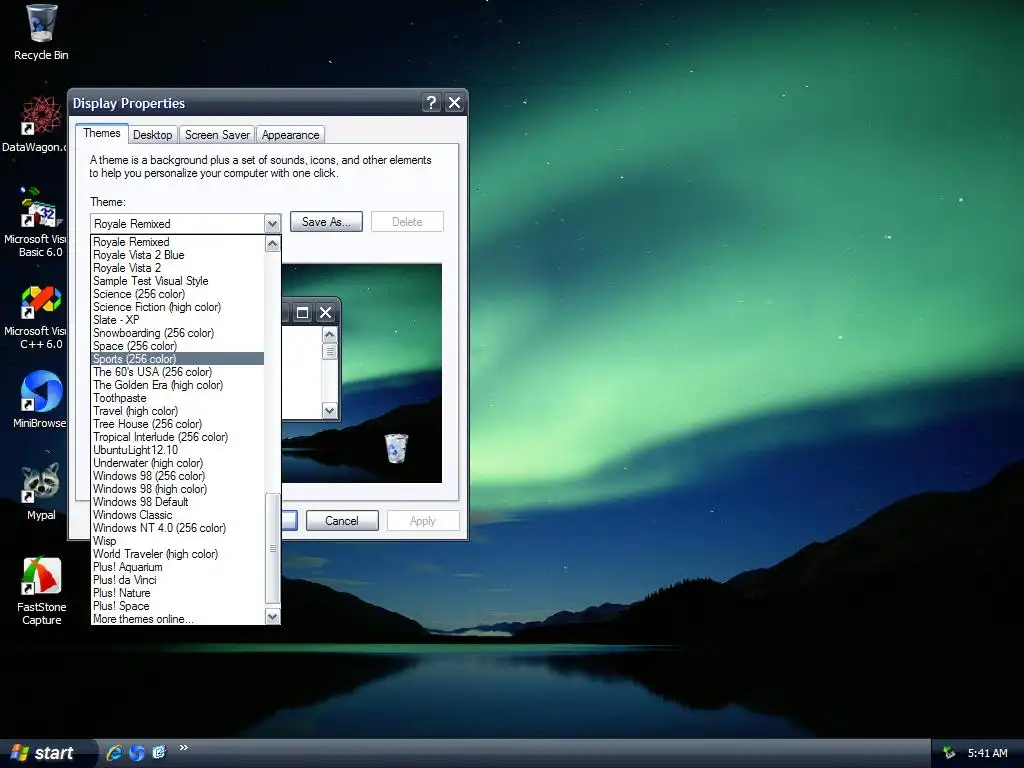Image resolution: width=1024 pixels, height=768 pixels.
Task: Select the Wisp theme
Action: (178, 541)
